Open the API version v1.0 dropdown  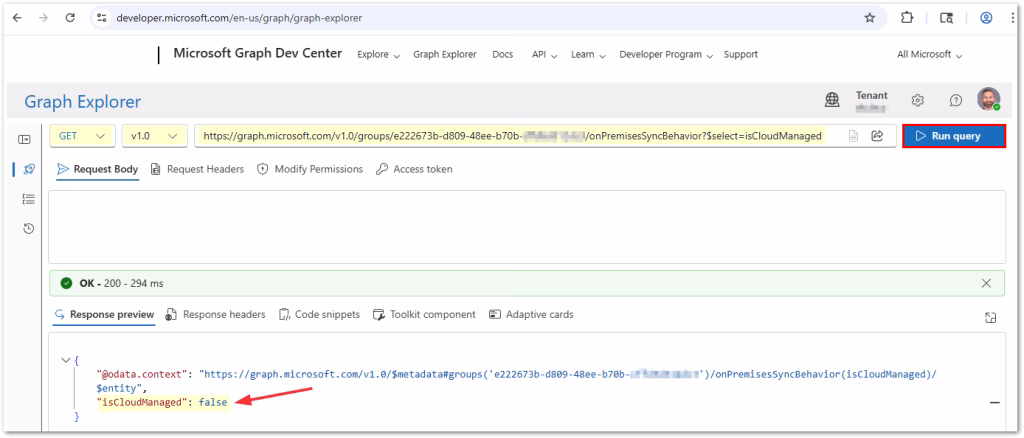(154, 136)
